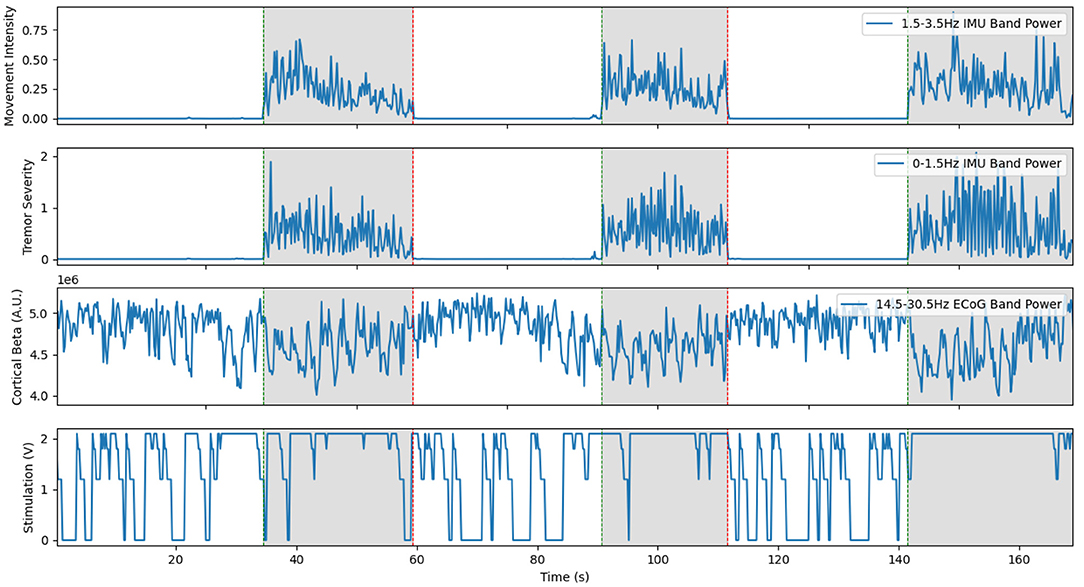Click the "14.5-30.5Hz ECoG Band Power" legend label
The width and height of the screenshot is (1084, 587).
tap(969, 304)
